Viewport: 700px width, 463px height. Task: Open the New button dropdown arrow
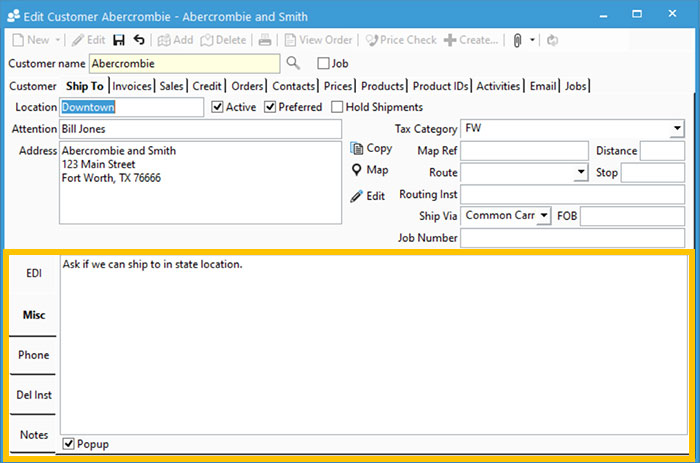(x=58, y=40)
